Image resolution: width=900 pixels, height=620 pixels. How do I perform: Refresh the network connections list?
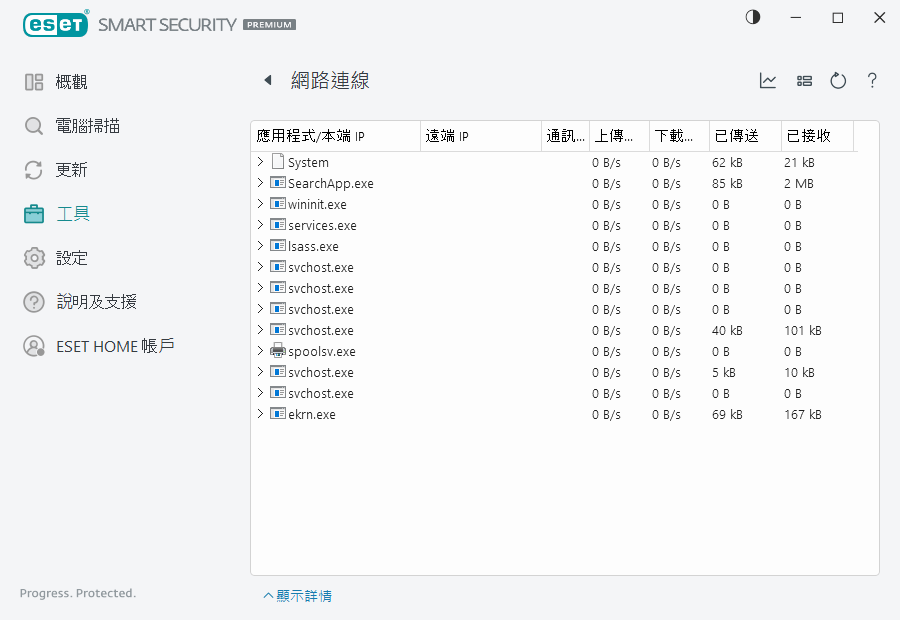click(x=838, y=81)
